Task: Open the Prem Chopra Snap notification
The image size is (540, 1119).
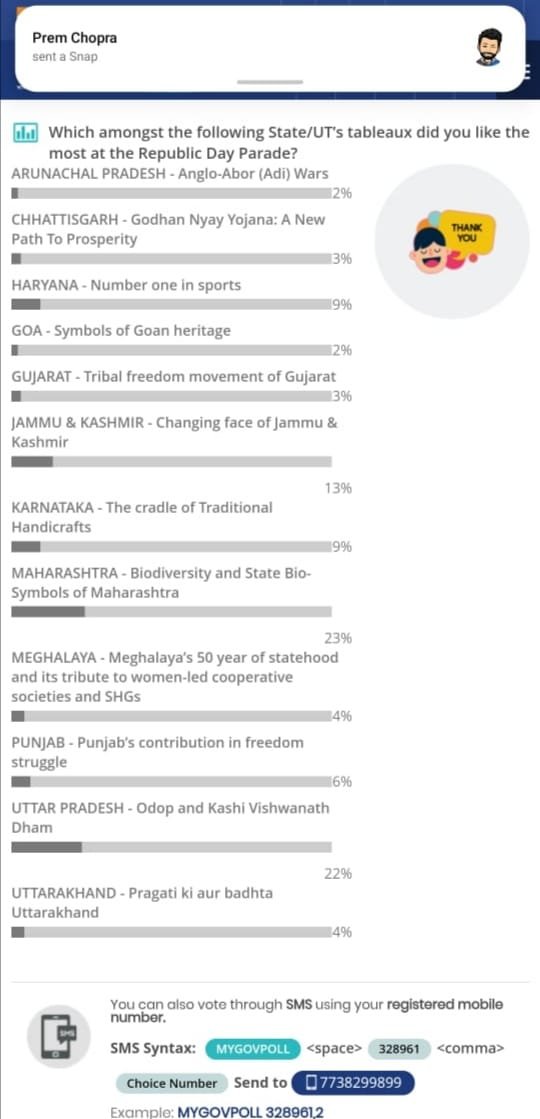Action: click(270, 48)
